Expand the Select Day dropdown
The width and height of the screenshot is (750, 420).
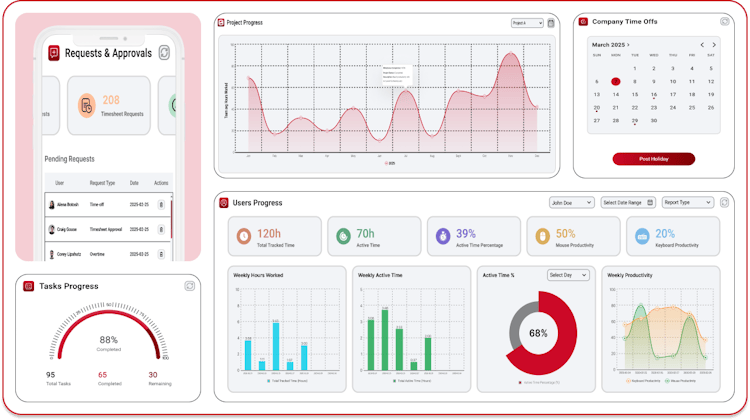[568, 275]
